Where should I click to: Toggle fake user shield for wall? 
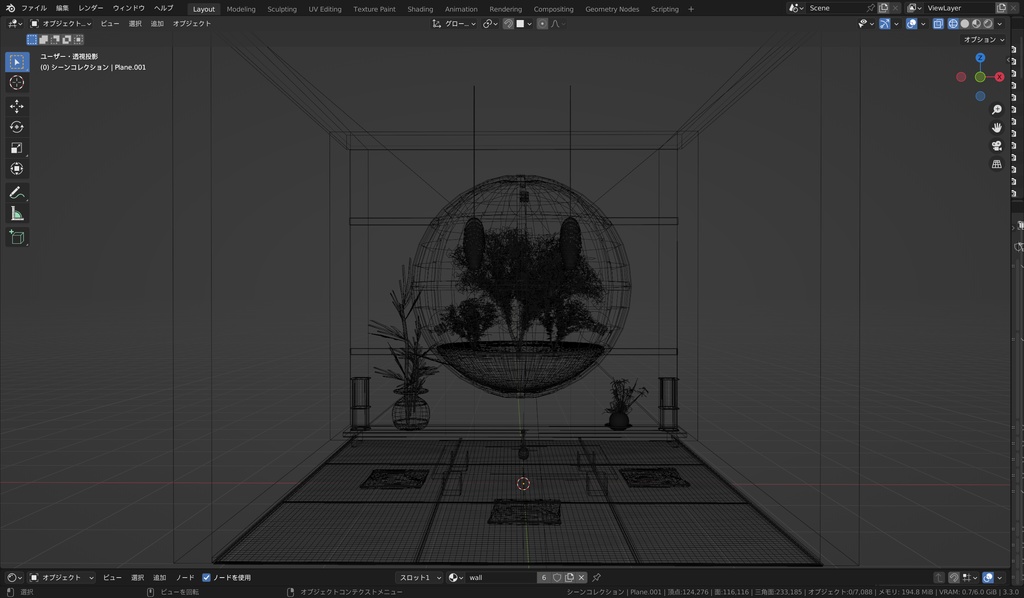(x=557, y=577)
